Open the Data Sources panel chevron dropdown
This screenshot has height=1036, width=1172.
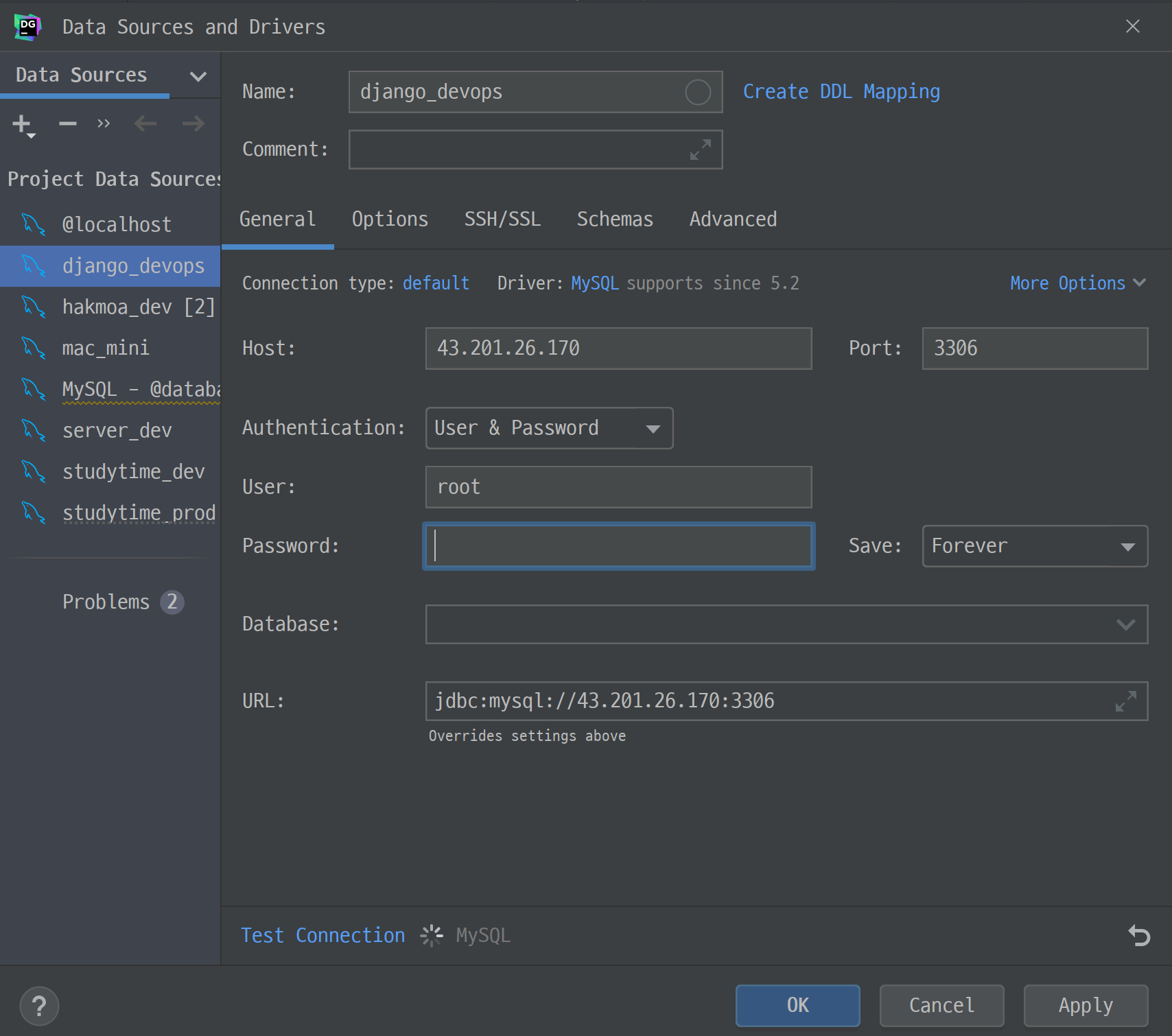click(198, 76)
